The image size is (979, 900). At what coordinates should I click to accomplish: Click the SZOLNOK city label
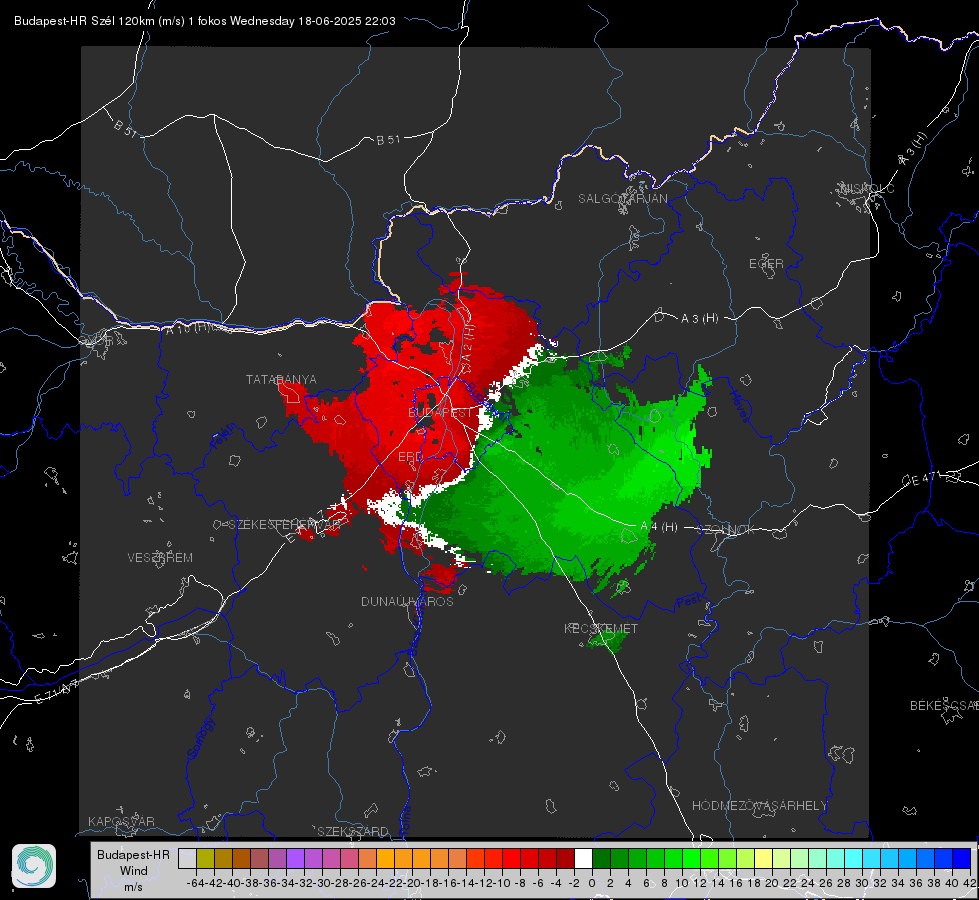(x=726, y=530)
